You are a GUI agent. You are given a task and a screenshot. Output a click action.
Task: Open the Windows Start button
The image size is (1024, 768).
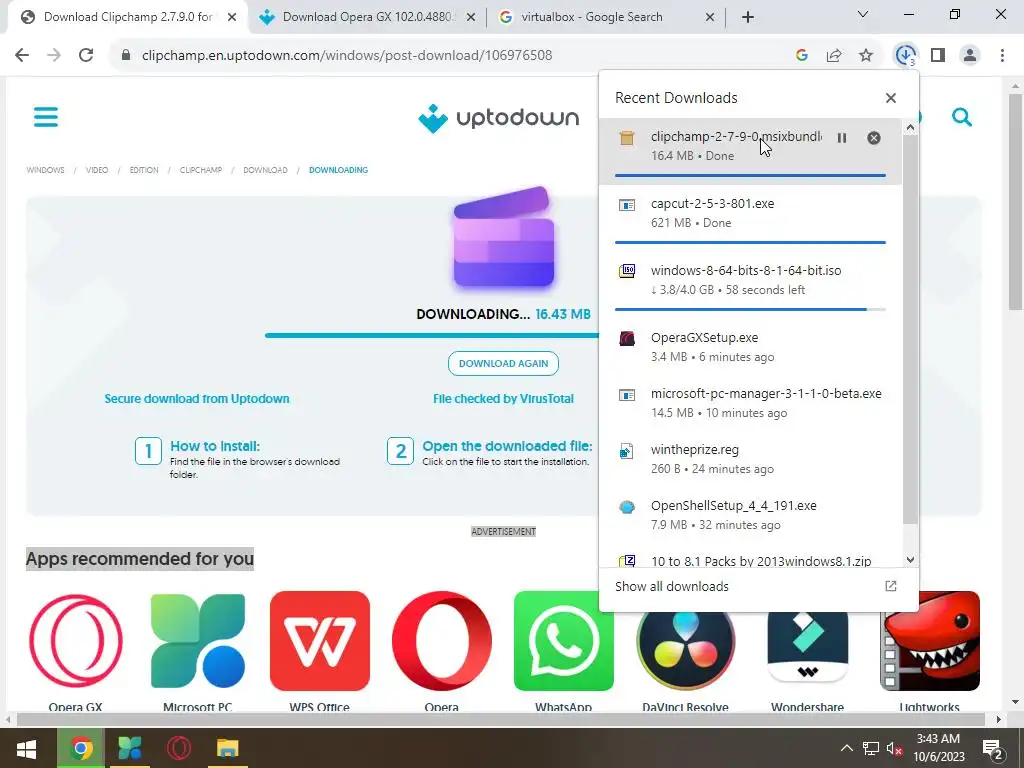point(27,748)
